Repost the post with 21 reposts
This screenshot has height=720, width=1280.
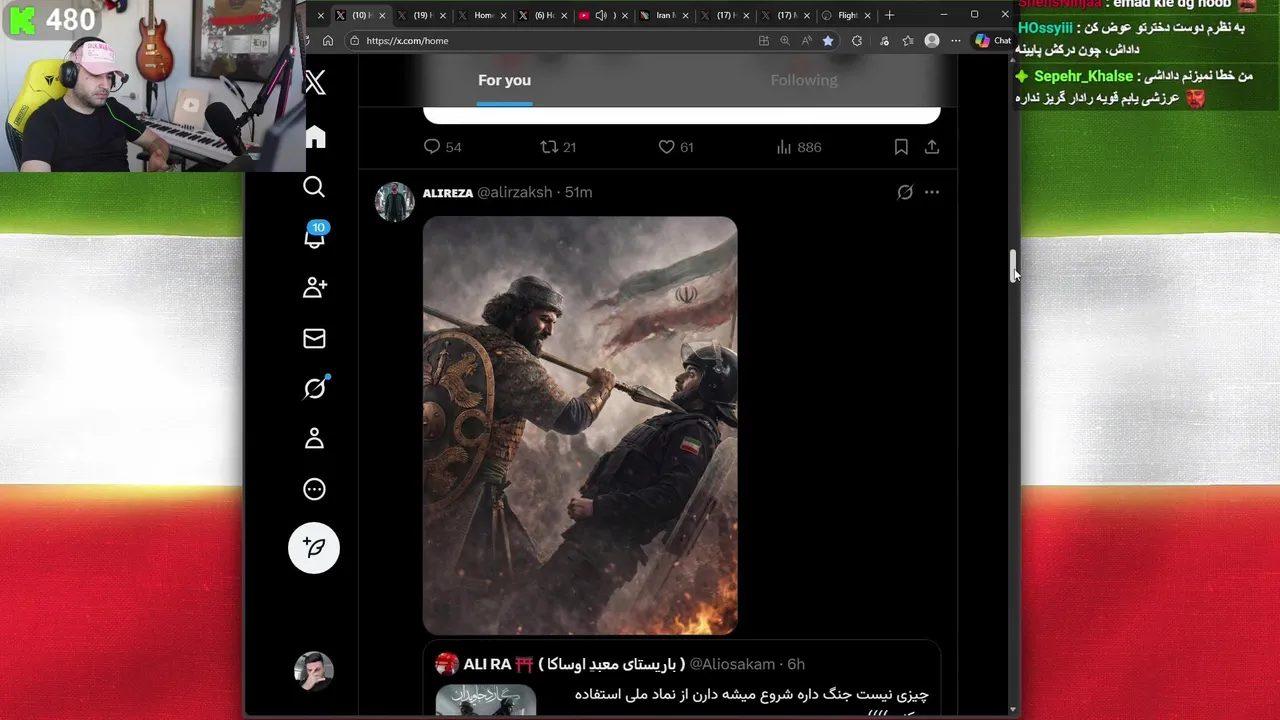point(558,147)
